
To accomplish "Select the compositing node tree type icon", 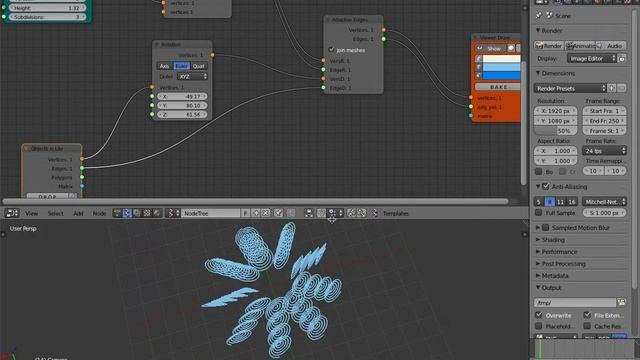I will (x=137, y=213).
